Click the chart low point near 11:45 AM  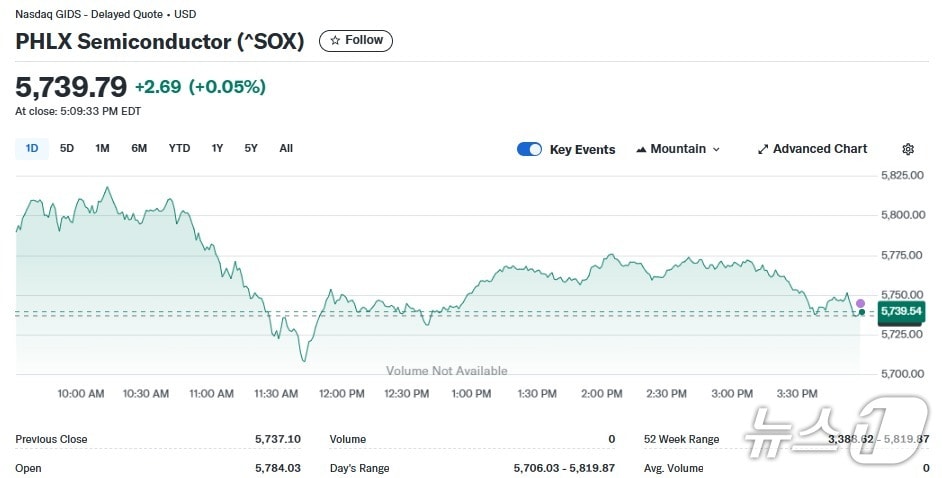[x=304, y=360]
